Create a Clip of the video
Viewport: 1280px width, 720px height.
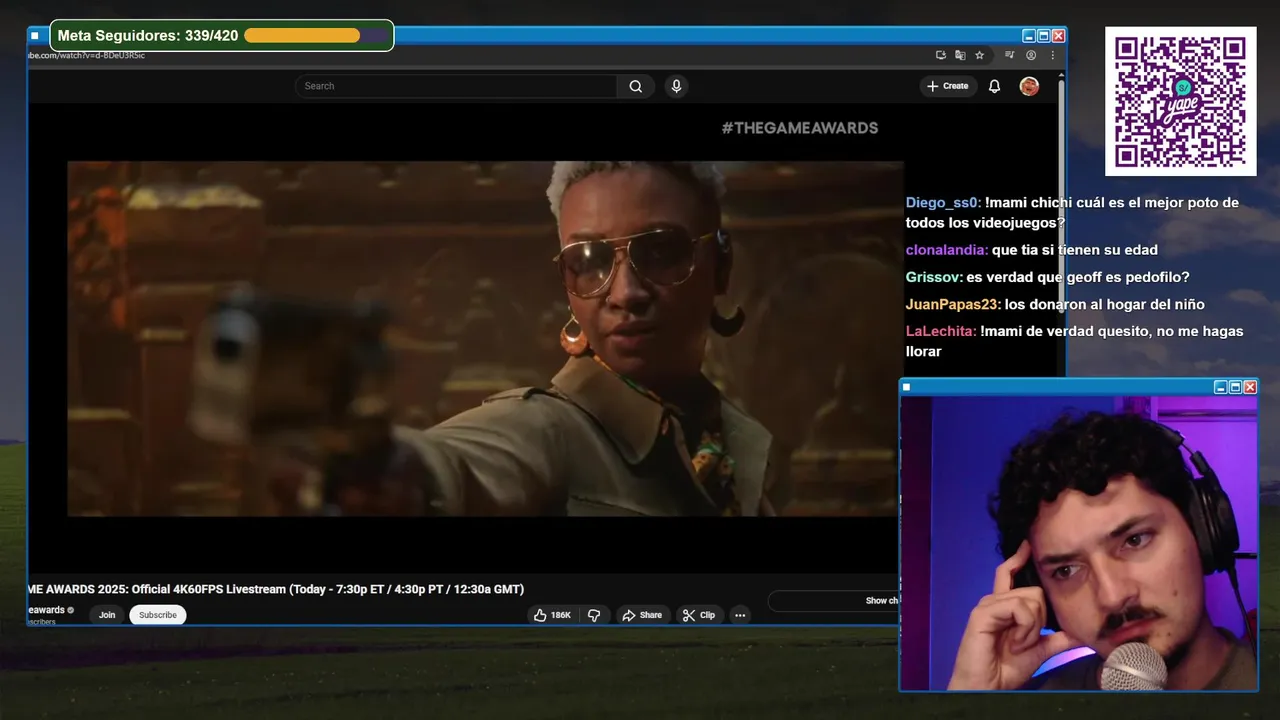(699, 615)
